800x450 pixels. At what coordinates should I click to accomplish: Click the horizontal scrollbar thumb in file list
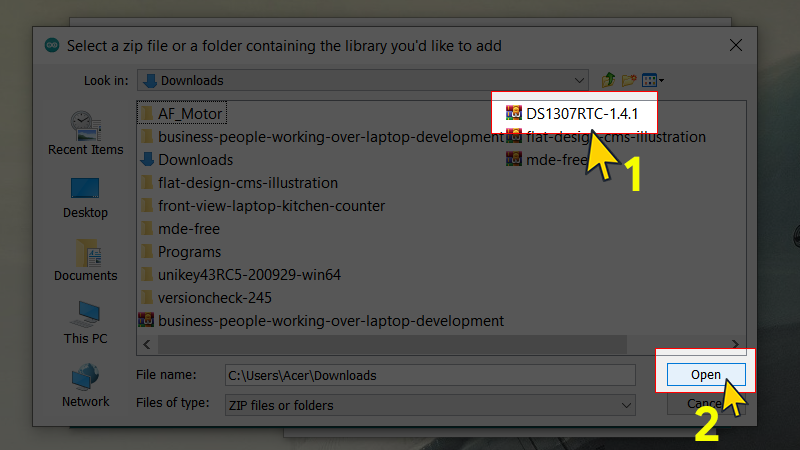click(392, 344)
